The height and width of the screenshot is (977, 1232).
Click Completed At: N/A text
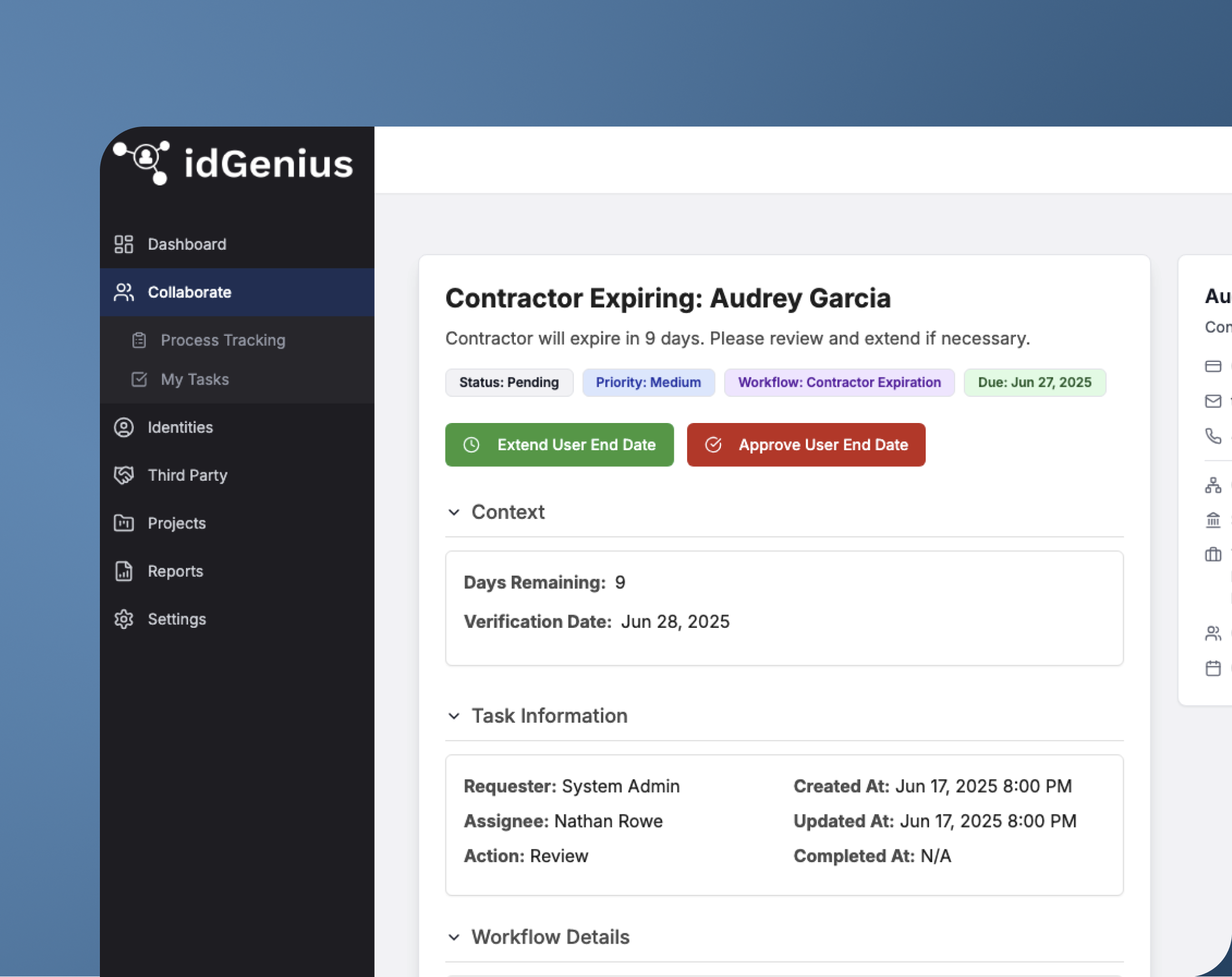(872, 857)
